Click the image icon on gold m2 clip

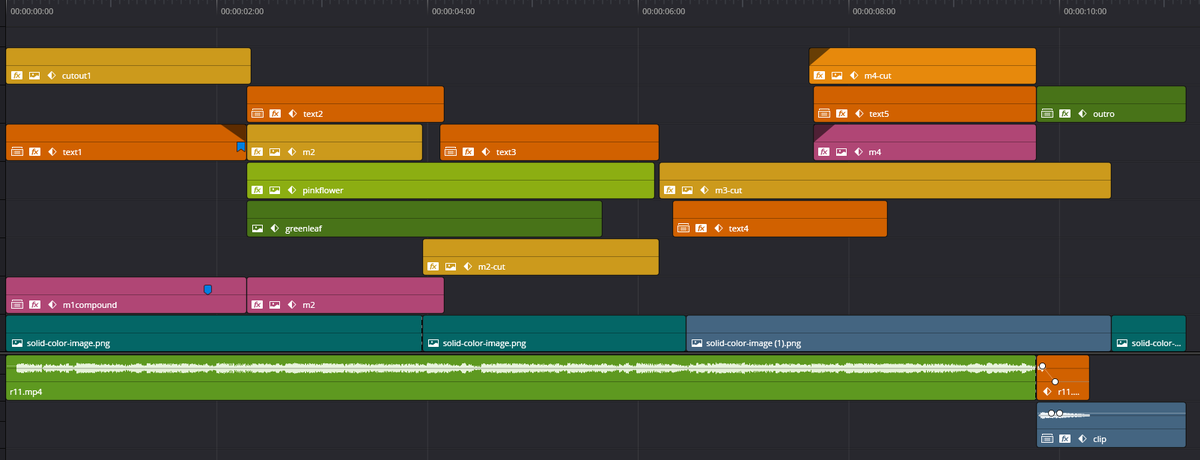coord(275,152)
